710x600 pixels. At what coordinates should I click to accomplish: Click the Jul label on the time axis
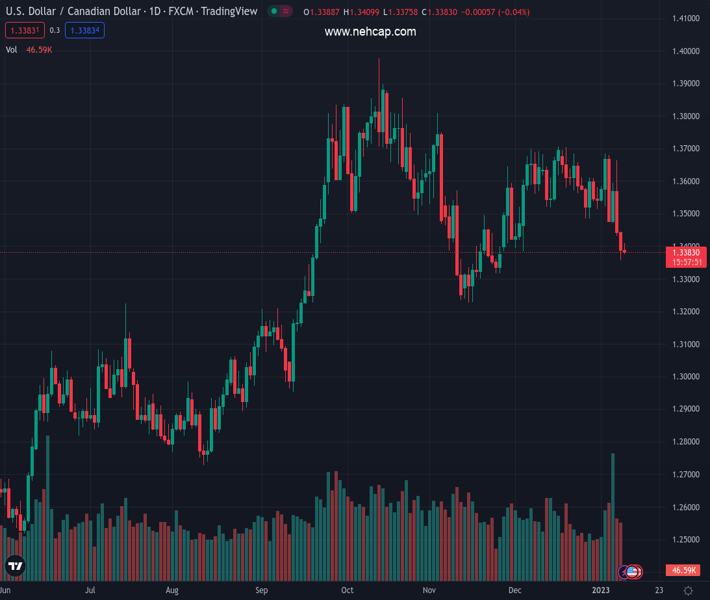[x=91, y=591]
